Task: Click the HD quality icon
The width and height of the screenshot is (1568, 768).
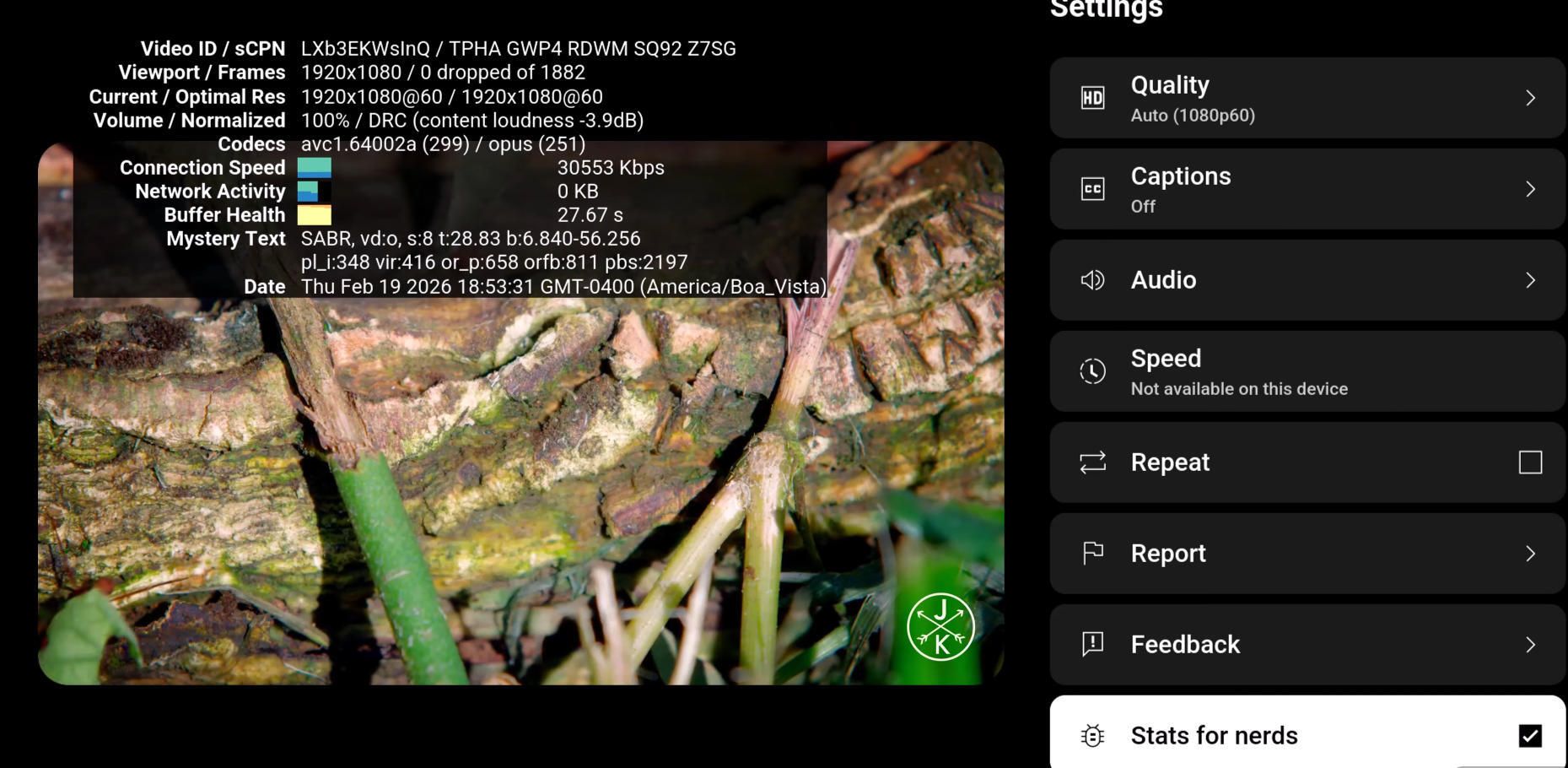Action: point(1092,98)
